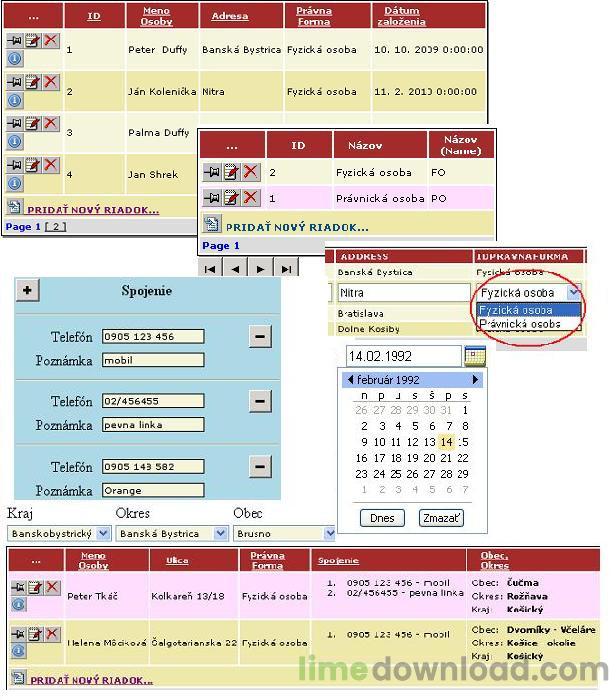The width and height of the screenshot is (616, 700).
Task: Select day 14 in calendar
Action: click(446, 442)
